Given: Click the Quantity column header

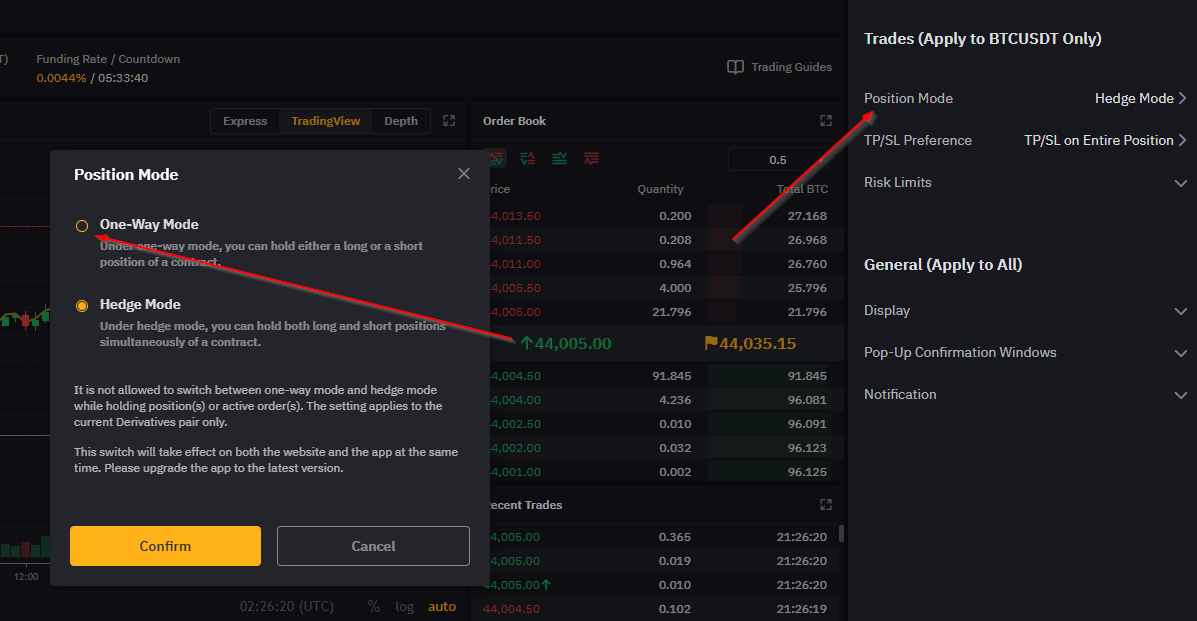Looking at the screenshot, I should (x=660, y=189).
